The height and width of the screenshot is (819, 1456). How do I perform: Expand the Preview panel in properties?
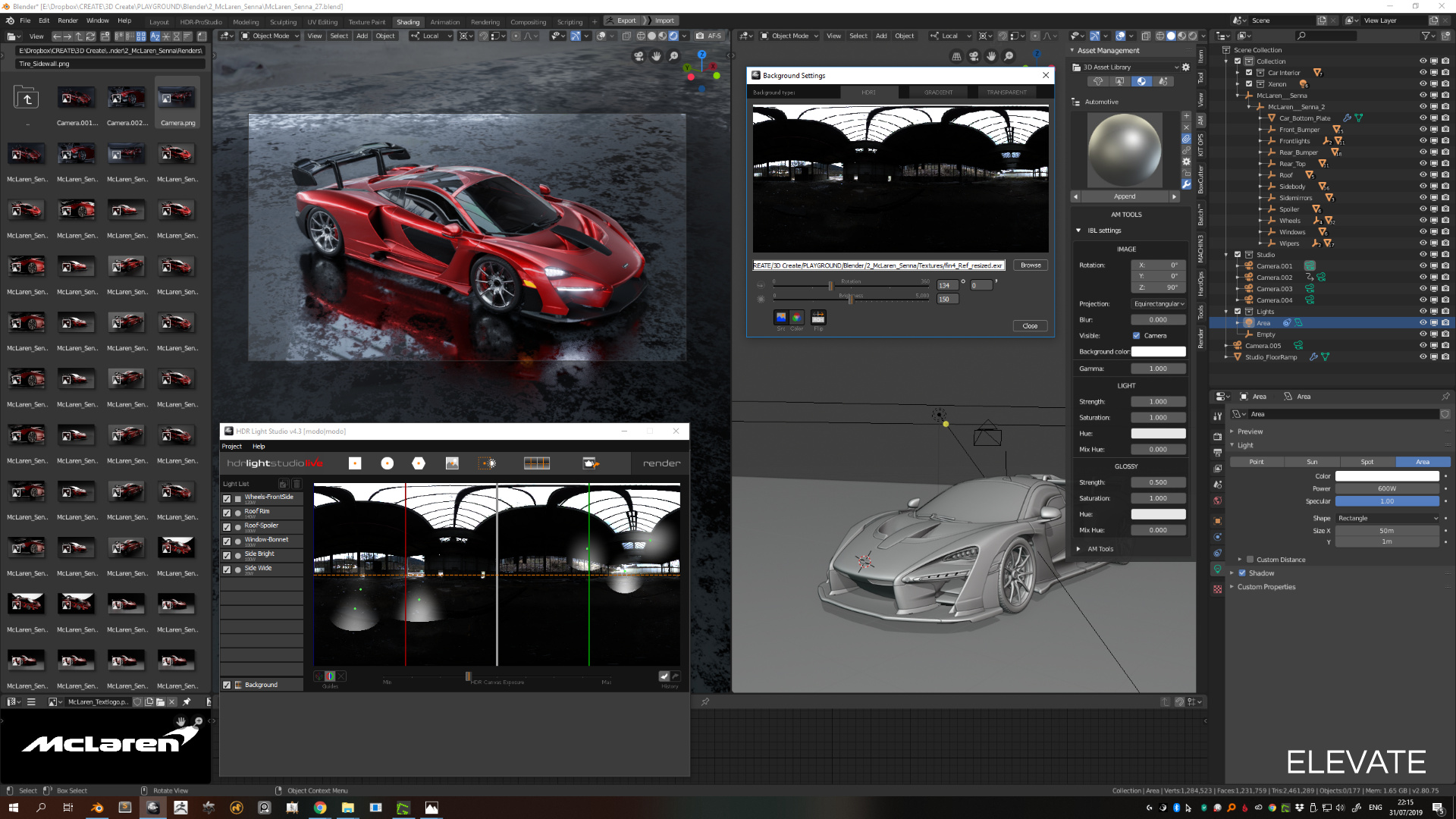click(1232, 431)
